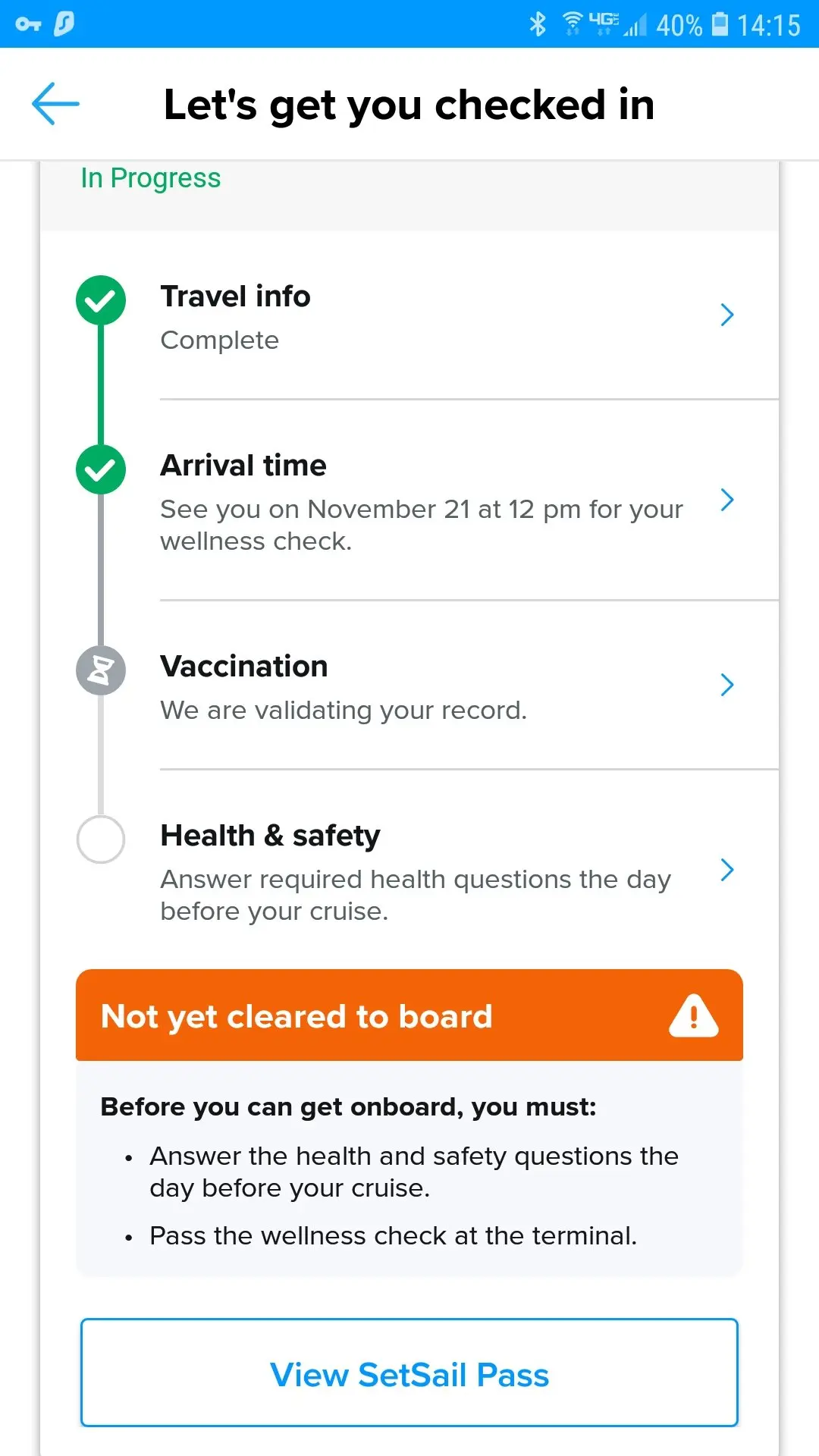
Task: Click the In Progress status label
Action: [x=151, y=178]
